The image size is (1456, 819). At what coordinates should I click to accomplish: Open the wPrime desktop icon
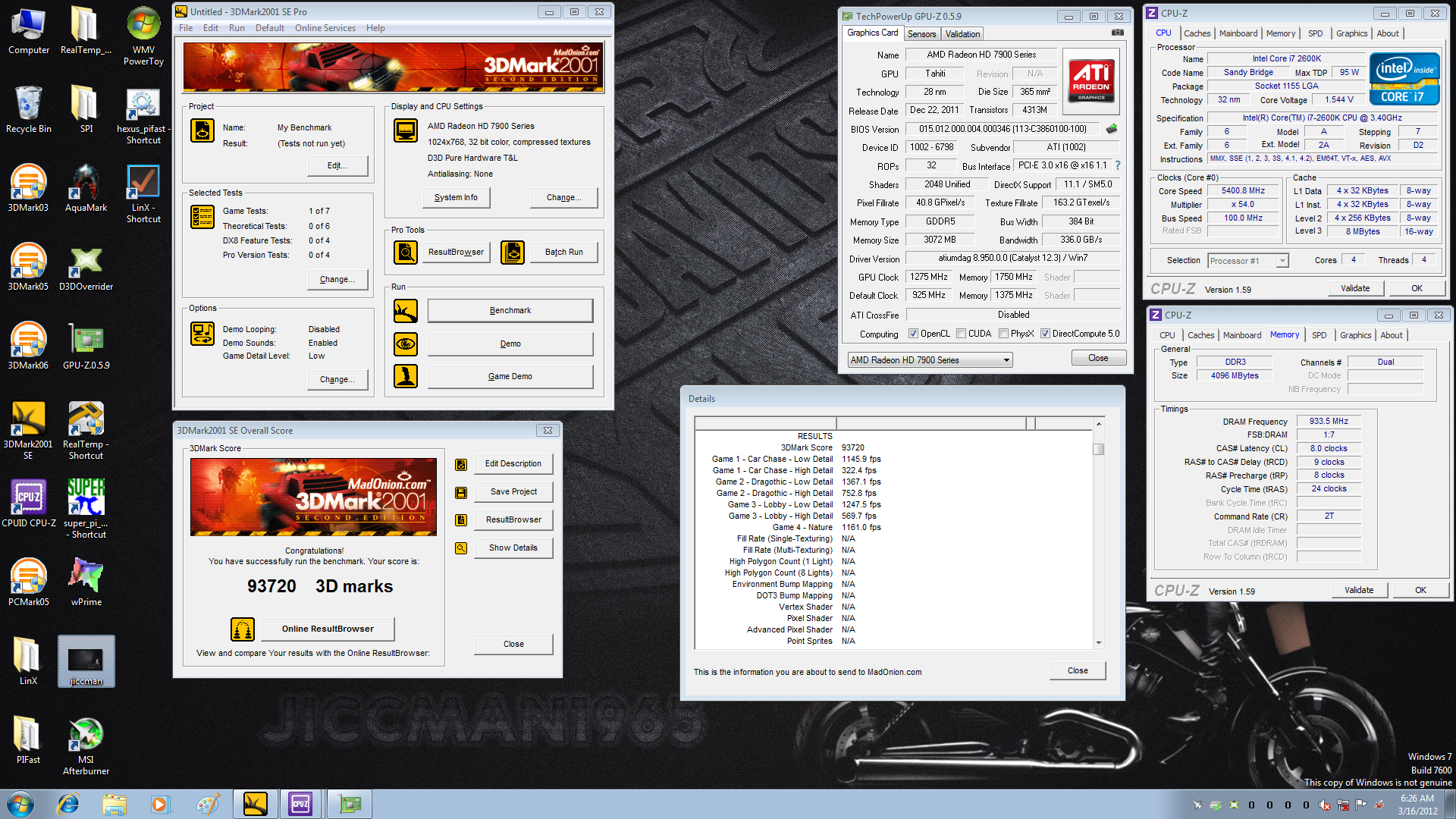86,582
